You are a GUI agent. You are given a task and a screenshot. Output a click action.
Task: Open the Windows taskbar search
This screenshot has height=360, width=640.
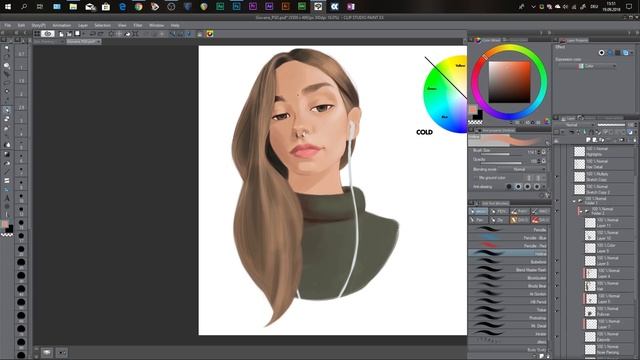tap(24, 7)
